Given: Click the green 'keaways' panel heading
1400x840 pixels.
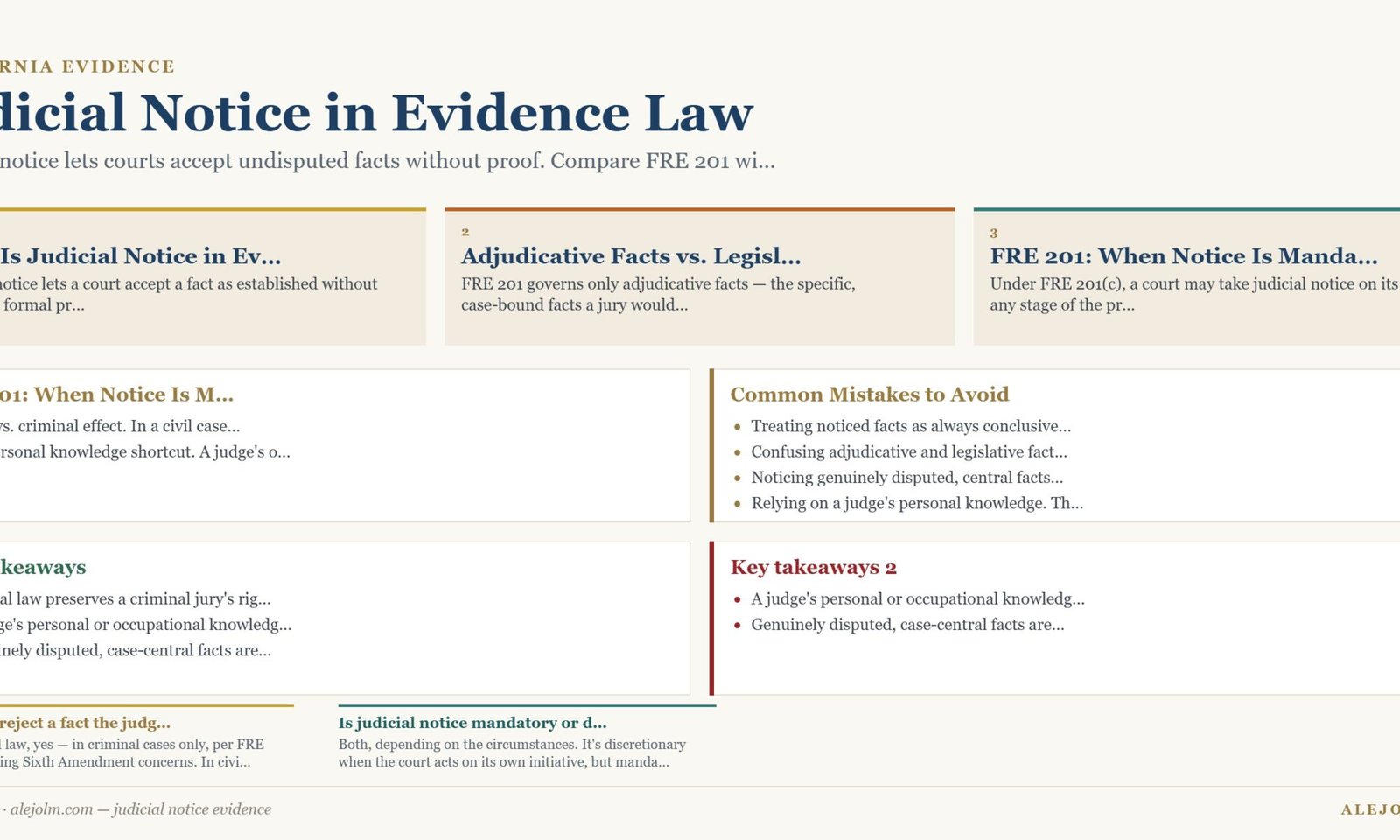Looking at the screenshot, I should [43, 567].
